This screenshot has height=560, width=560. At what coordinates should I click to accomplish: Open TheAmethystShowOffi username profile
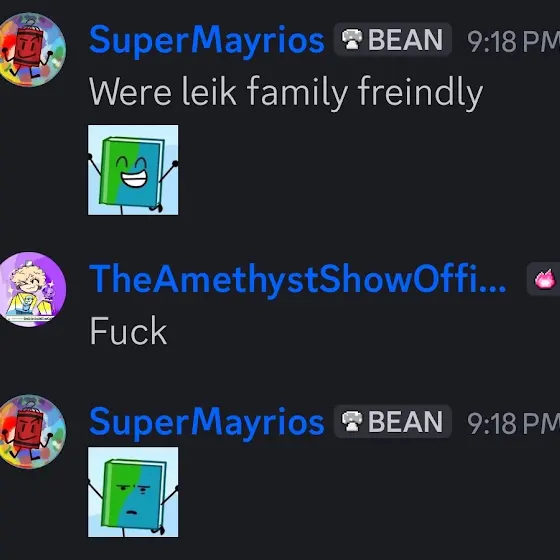click(x=298, y=279)
